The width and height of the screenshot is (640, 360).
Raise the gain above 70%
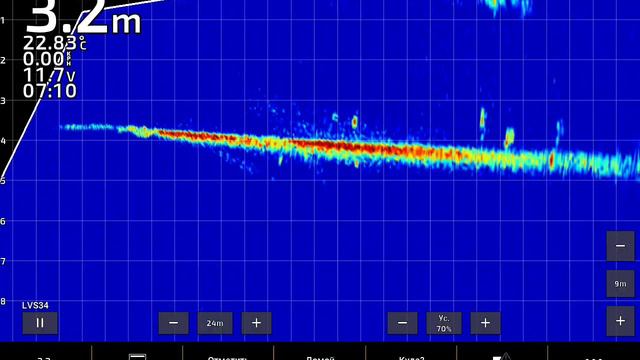click(x=485, y=323)
